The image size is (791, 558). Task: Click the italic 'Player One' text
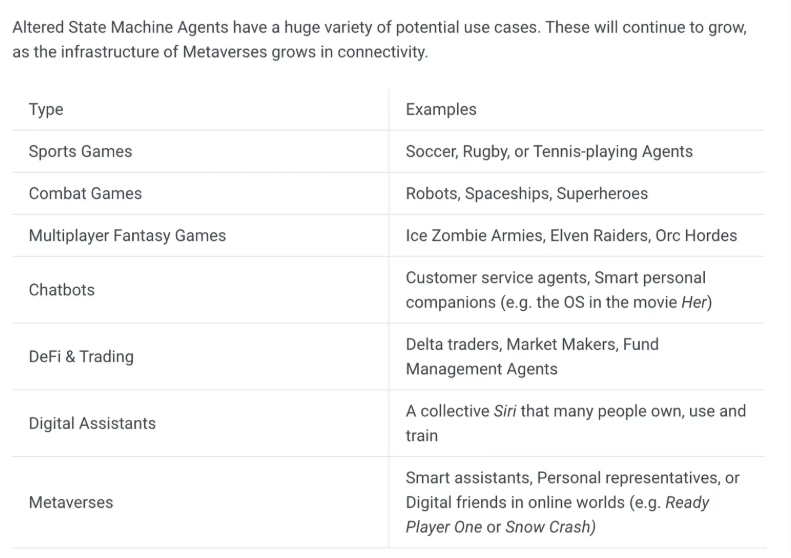click(x=443, y=527)
